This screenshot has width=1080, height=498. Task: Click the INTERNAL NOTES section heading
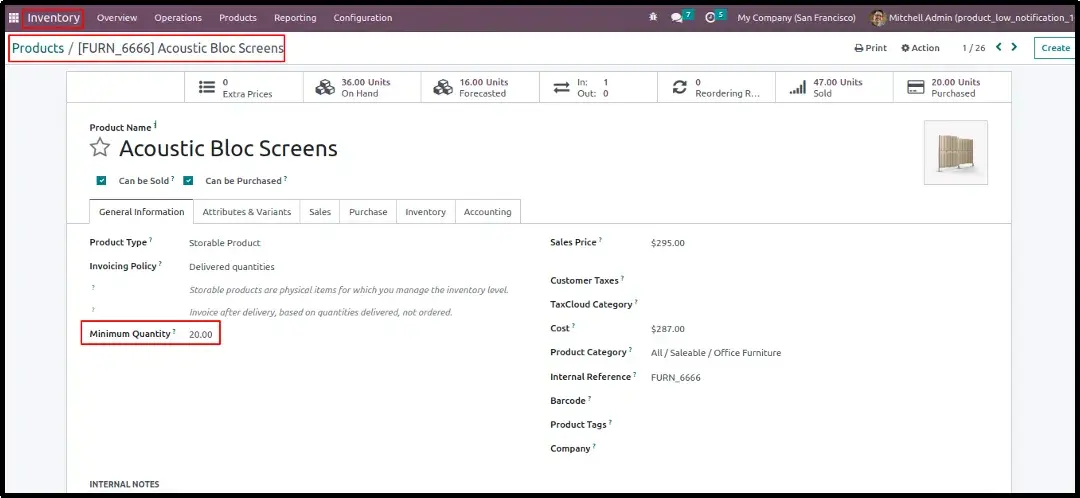point(124,484)
